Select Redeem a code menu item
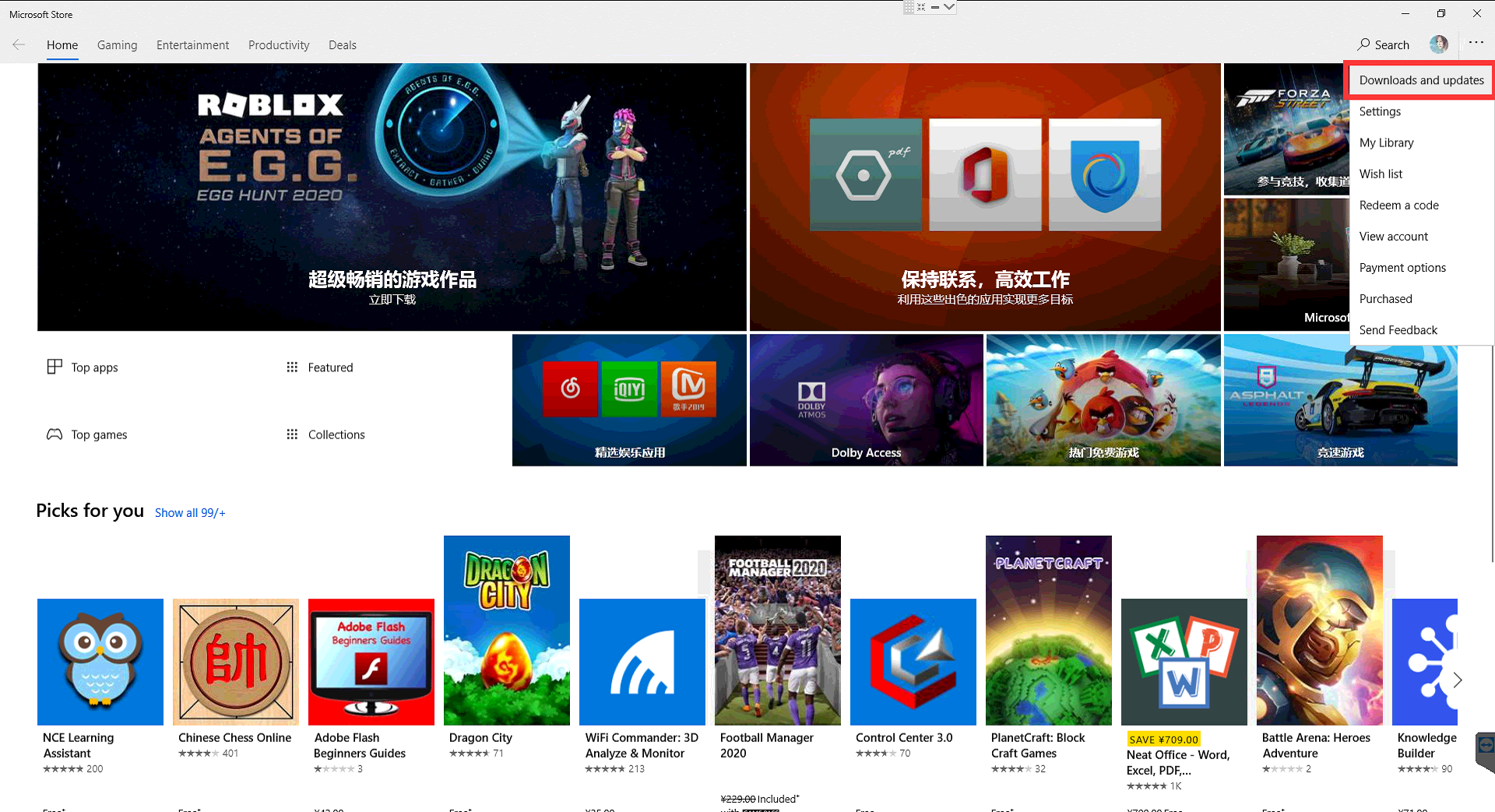The image size is (1495, 812). click(1421, 205)
